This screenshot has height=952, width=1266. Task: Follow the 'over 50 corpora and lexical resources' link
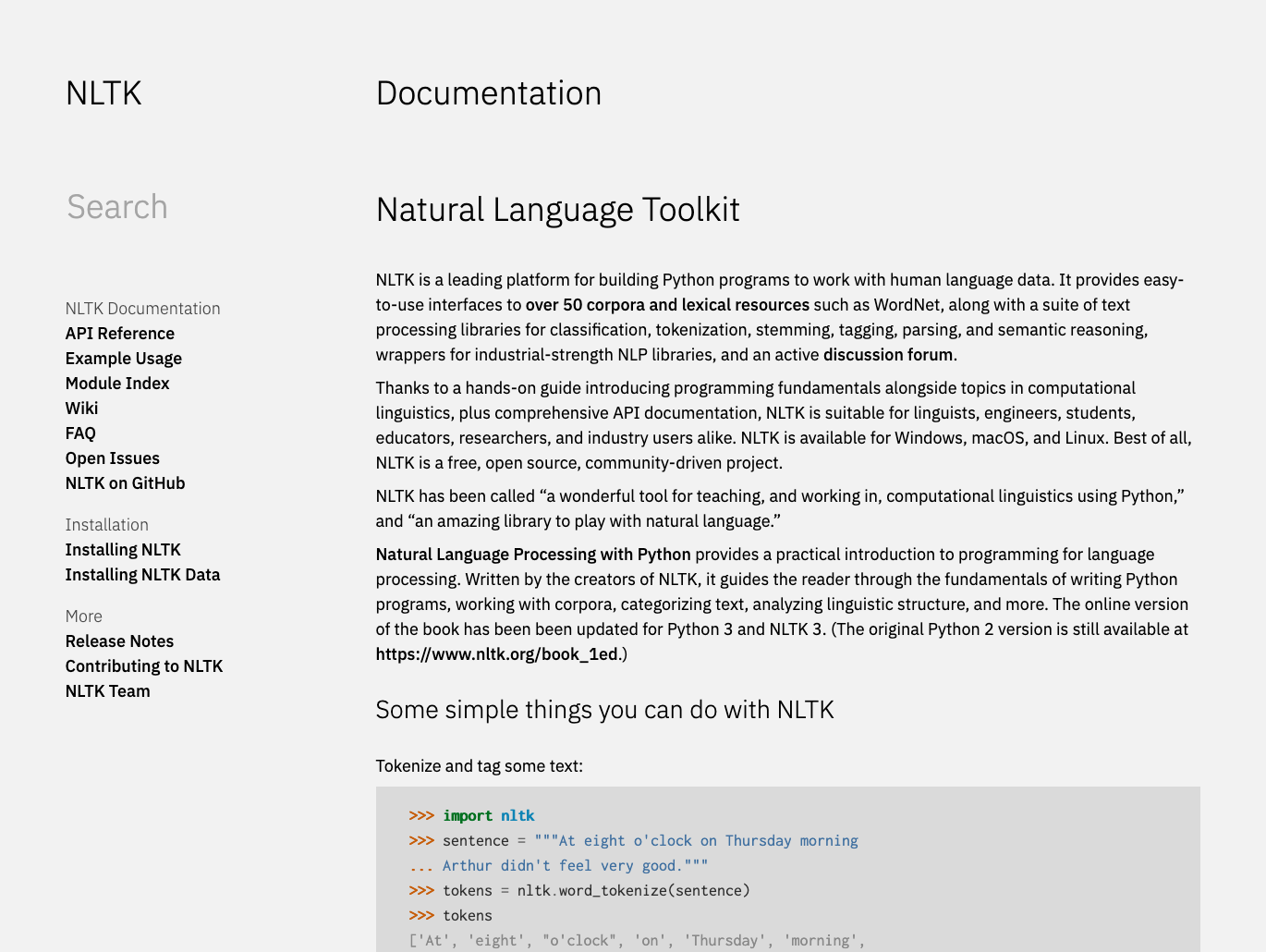tap(667, 305)
